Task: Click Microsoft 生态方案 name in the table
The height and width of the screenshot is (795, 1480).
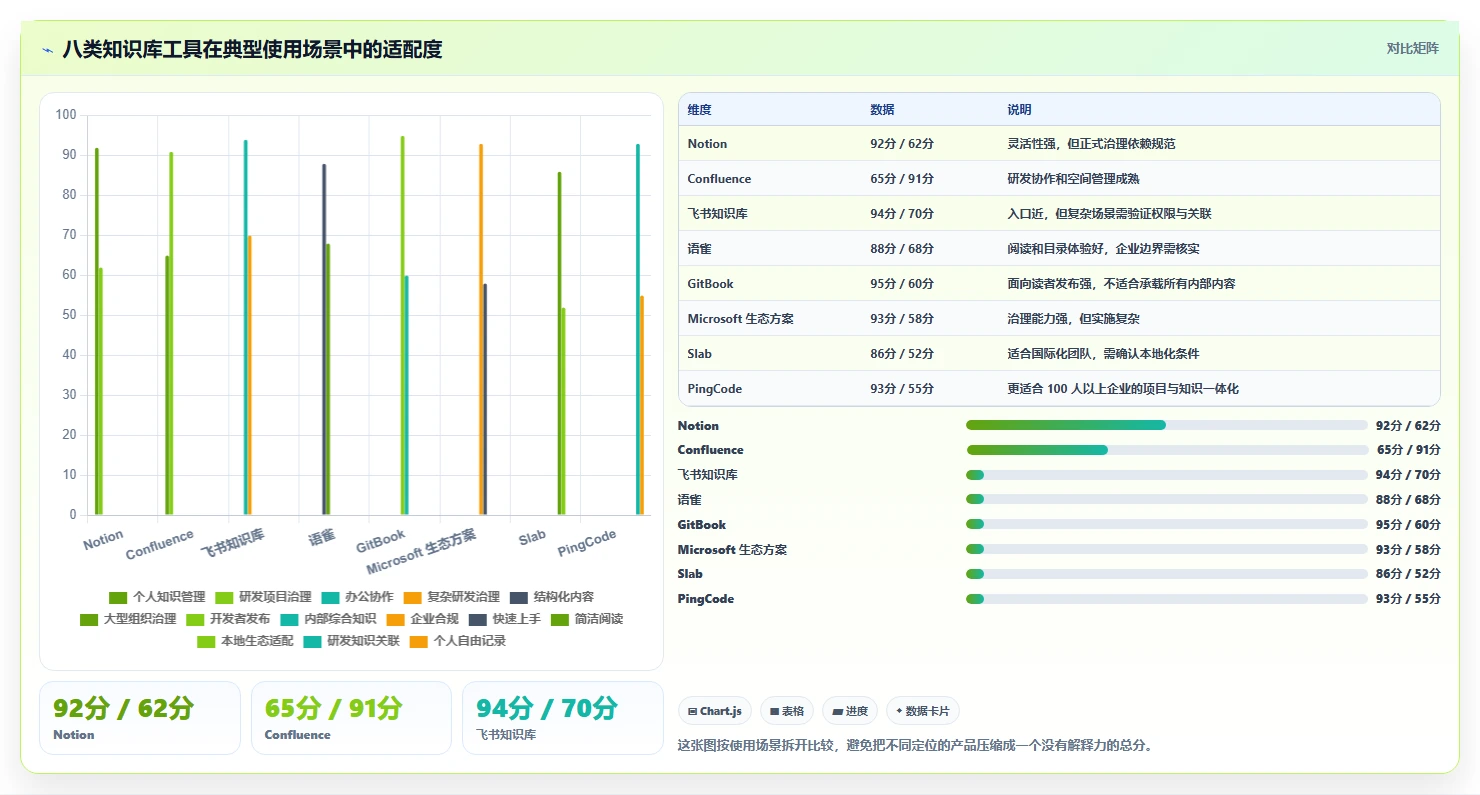Action: pyautogui.click(x=741, y=319)
